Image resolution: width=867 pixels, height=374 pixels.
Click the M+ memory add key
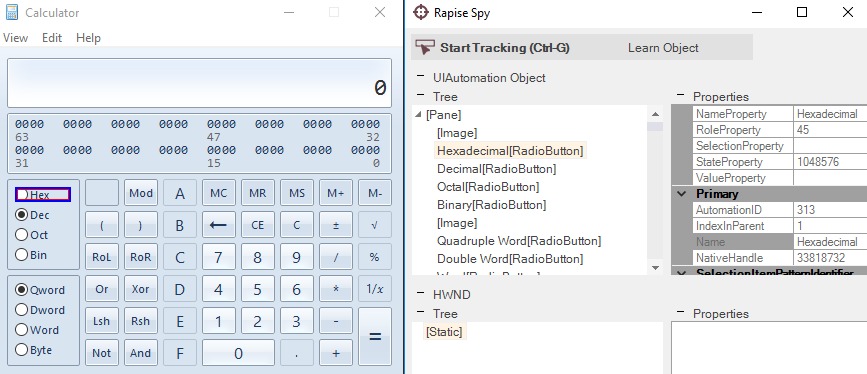(335, 193)
